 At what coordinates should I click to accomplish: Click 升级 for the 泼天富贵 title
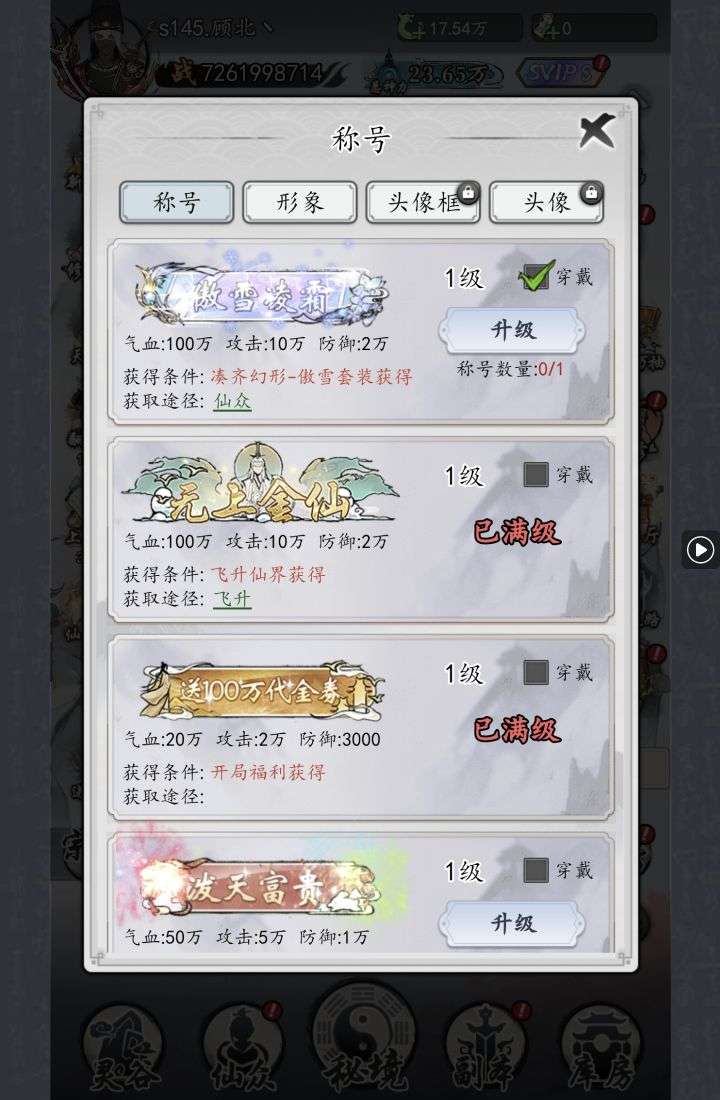pyautogui.click(x=512, y=923)
